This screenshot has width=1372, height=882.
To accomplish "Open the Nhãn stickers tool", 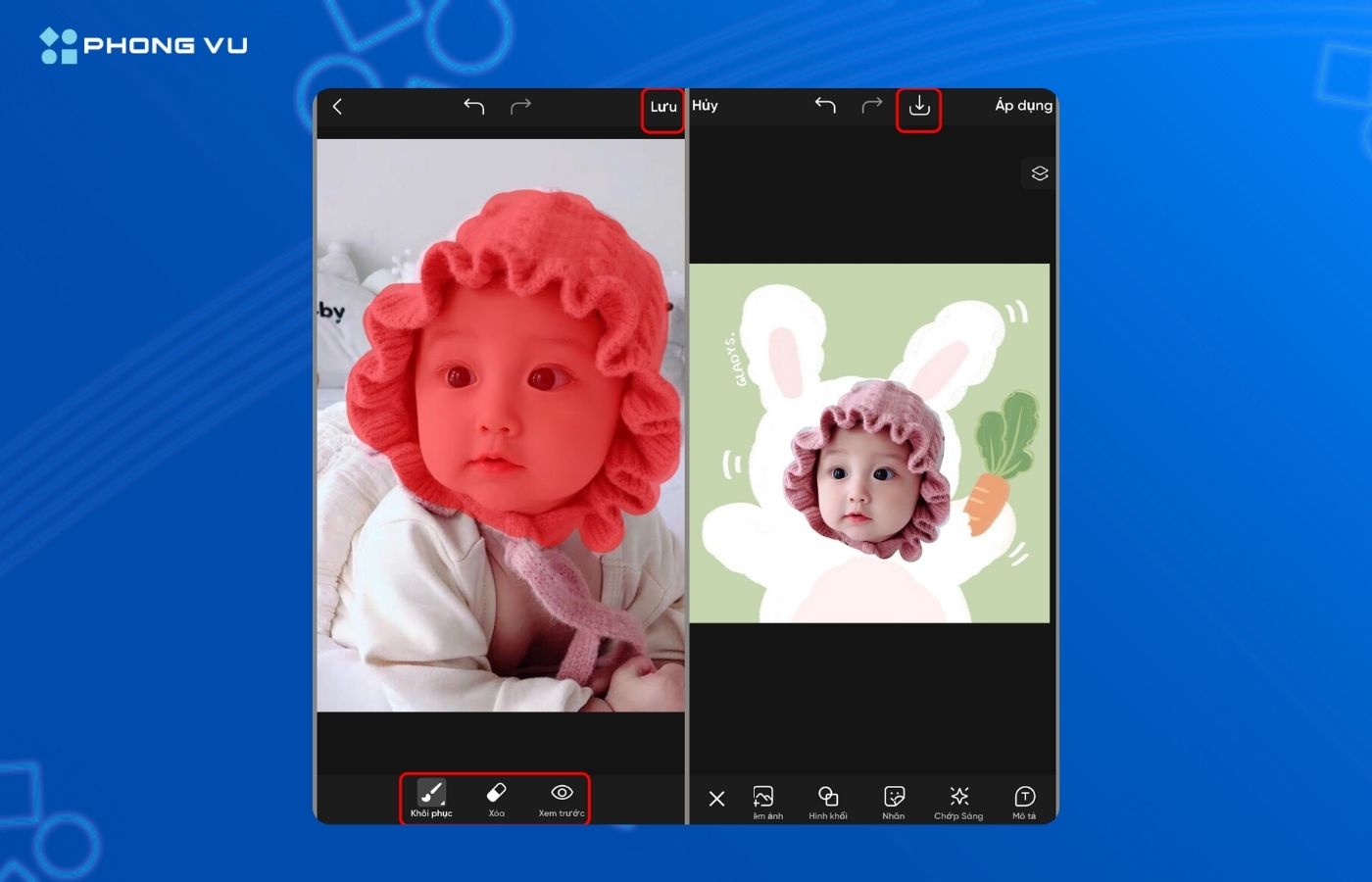I will [894, 802].
